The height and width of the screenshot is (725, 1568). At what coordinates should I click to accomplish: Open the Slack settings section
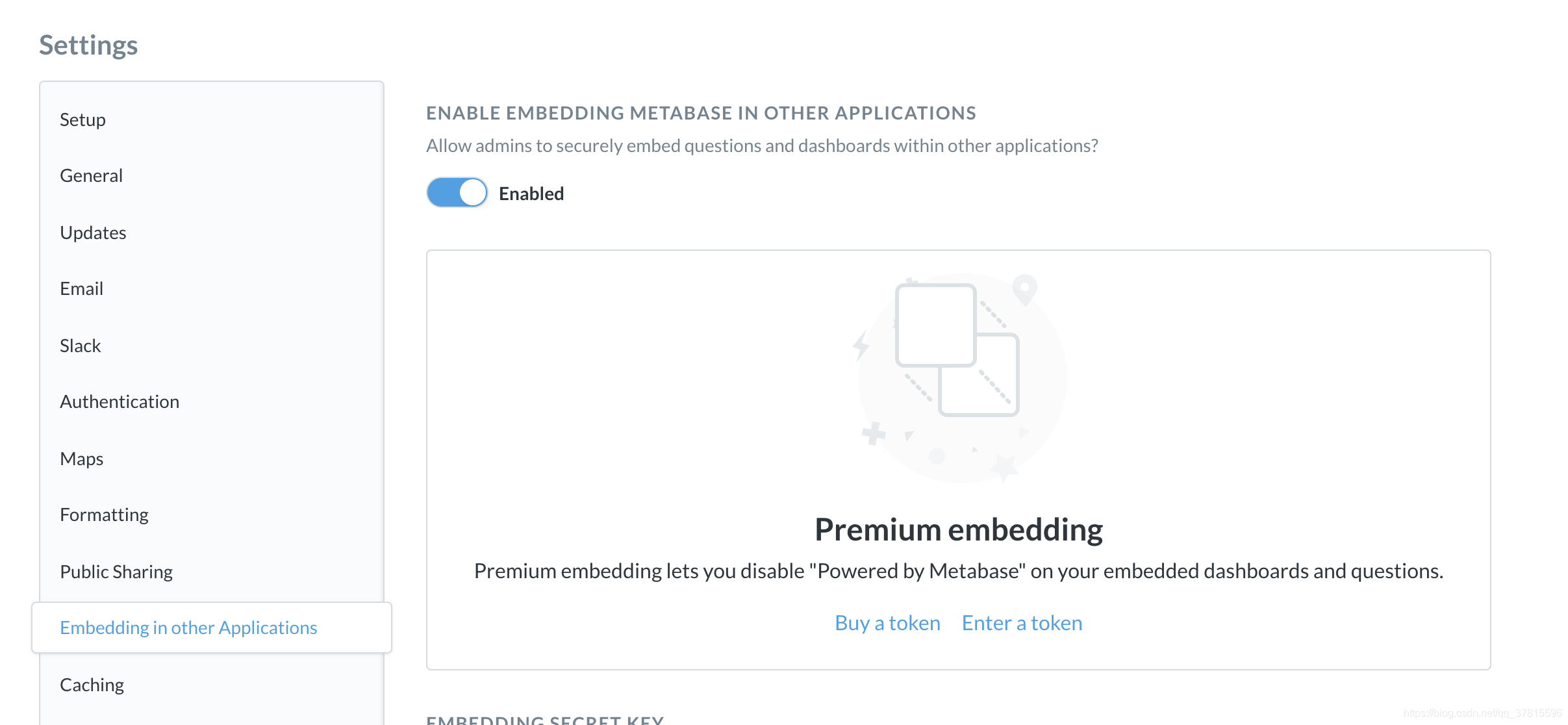click(80, 345)
